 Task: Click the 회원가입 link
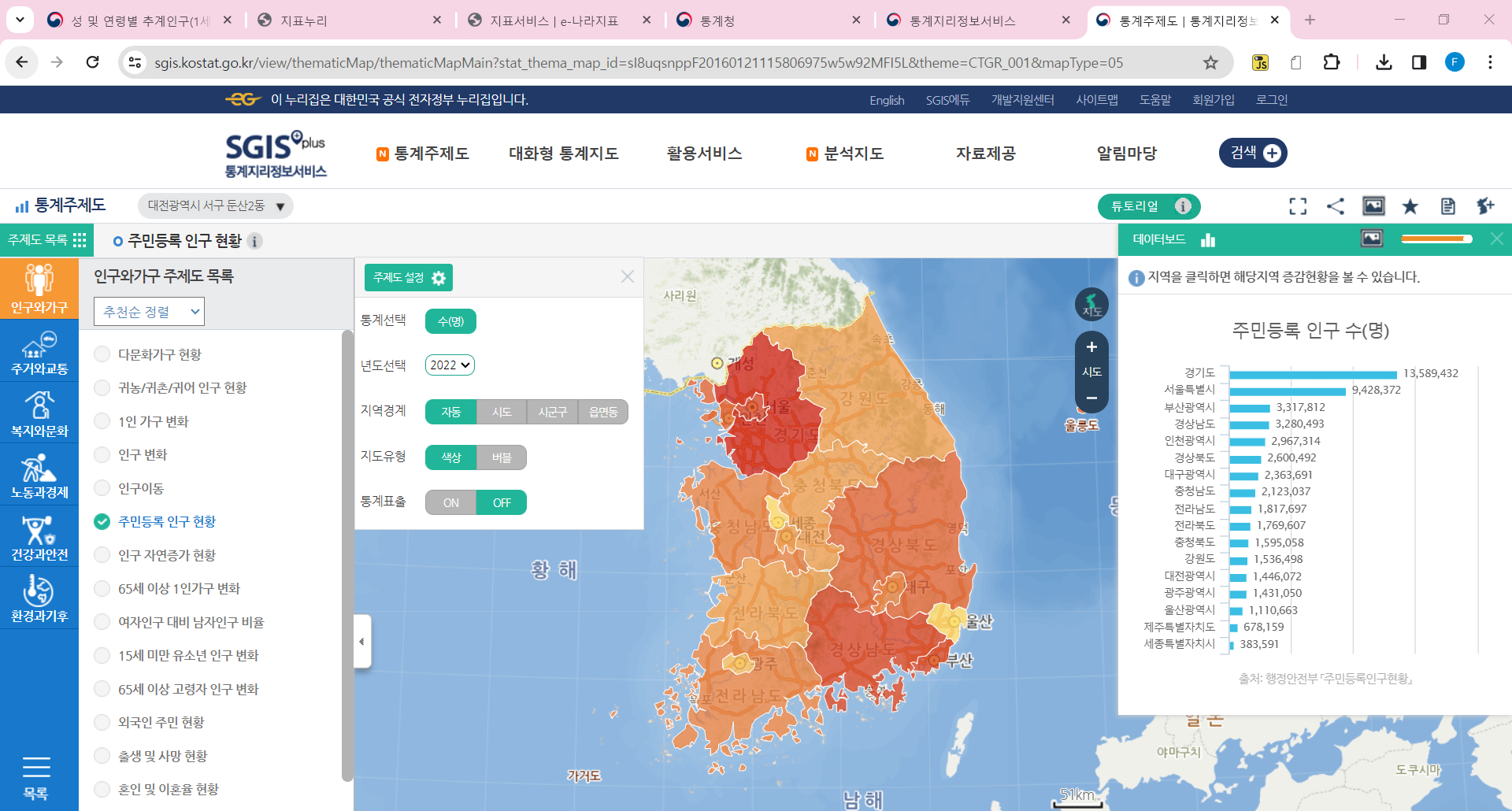1214,100
